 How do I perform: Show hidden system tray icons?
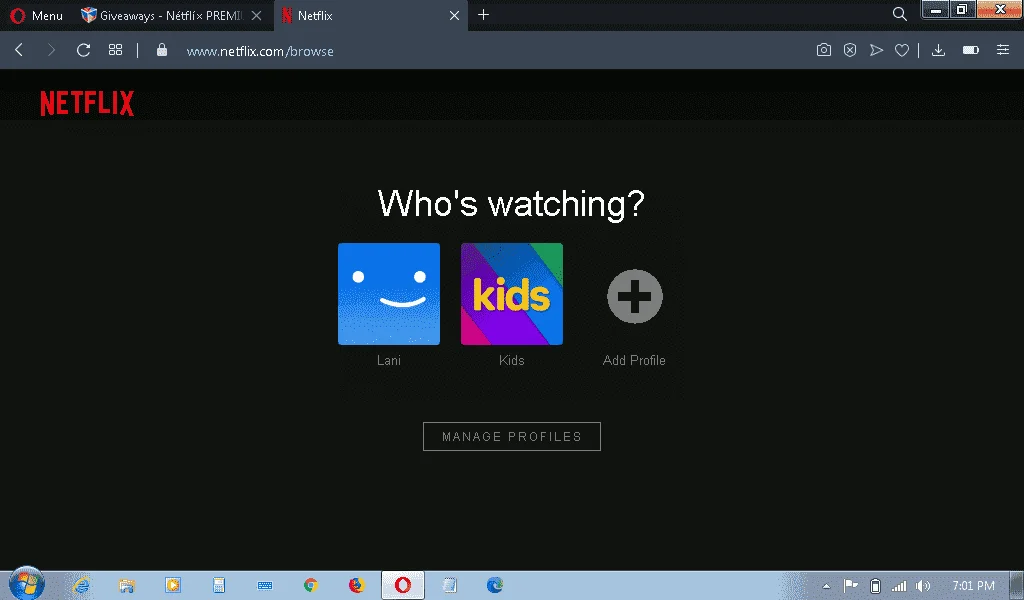coord(826,586)
